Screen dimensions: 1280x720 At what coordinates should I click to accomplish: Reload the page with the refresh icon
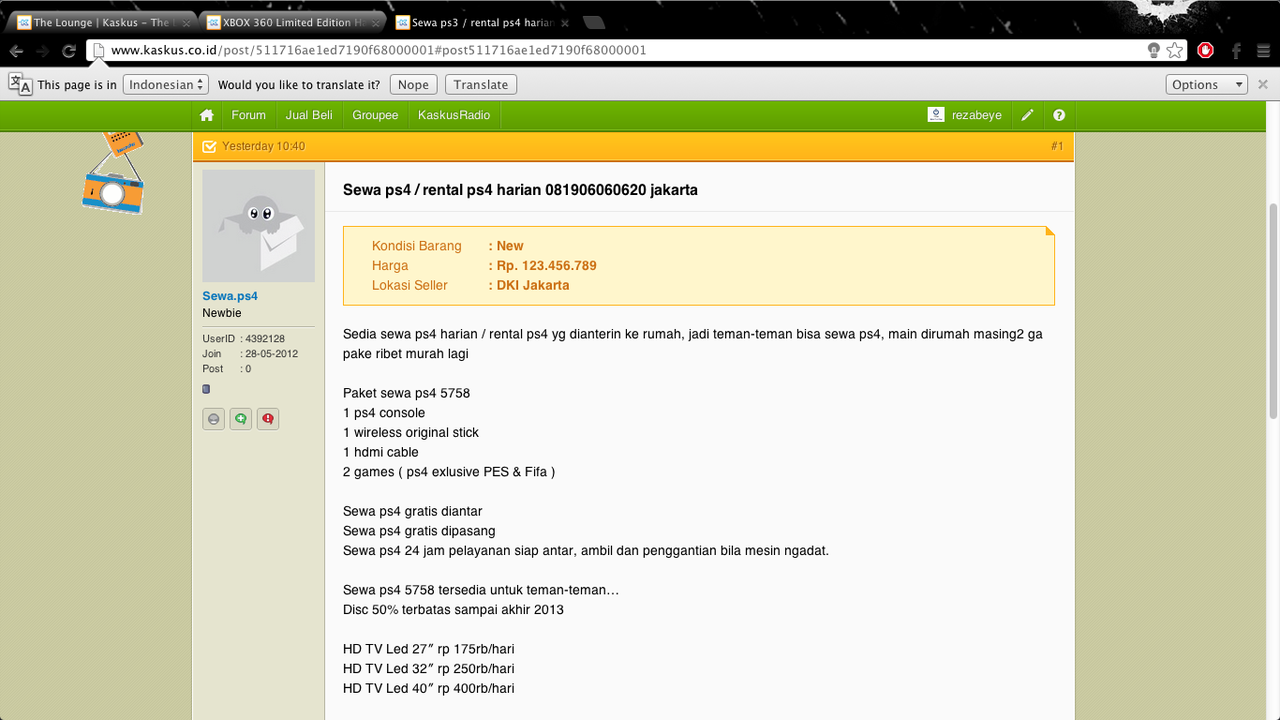point(69,51)
